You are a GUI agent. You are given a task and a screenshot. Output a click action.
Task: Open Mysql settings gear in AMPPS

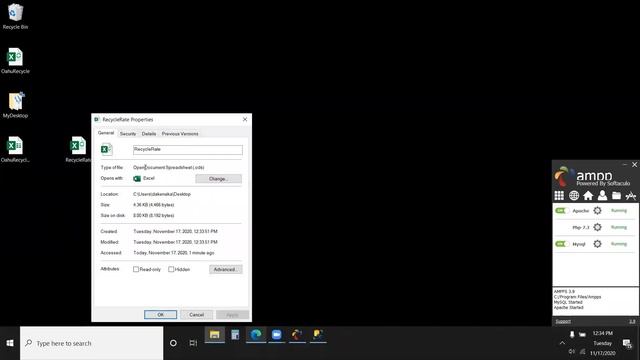(x=597, y=244)
